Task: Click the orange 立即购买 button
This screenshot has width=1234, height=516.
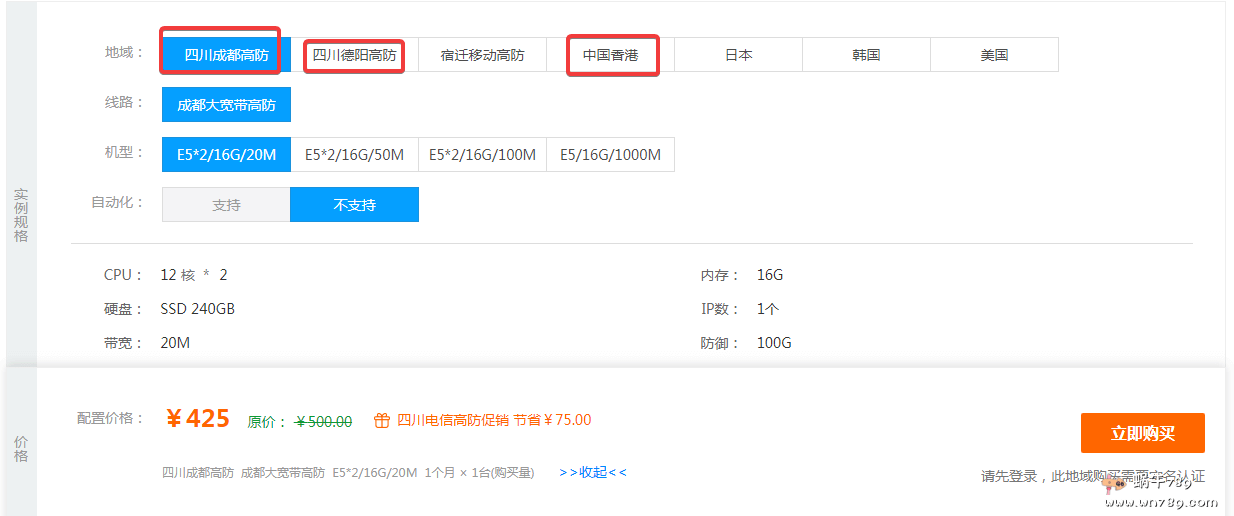Action: click(1142, 433)
